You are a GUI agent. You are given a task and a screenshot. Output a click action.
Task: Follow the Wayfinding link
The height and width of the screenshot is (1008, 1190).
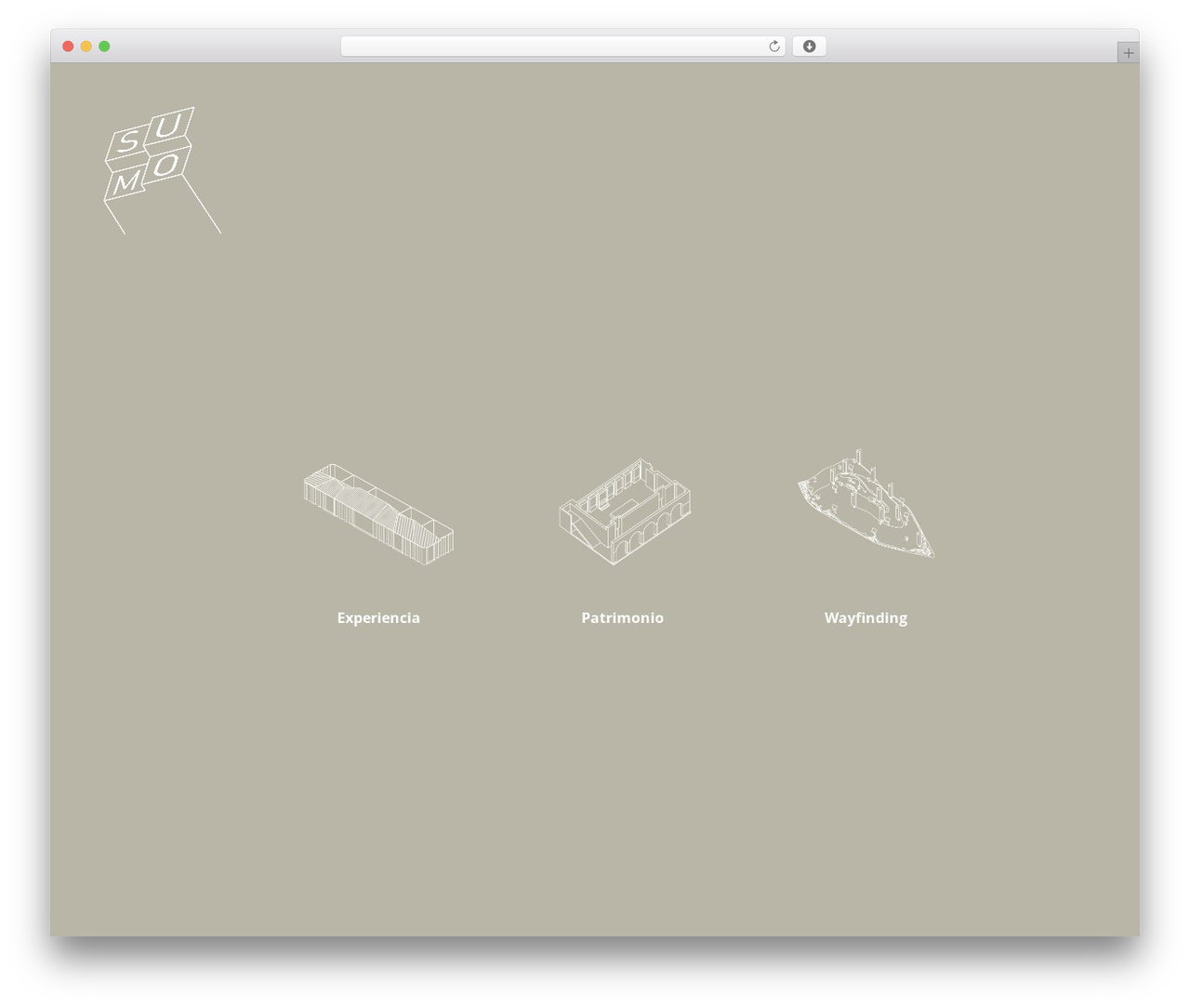click(866, 618)
